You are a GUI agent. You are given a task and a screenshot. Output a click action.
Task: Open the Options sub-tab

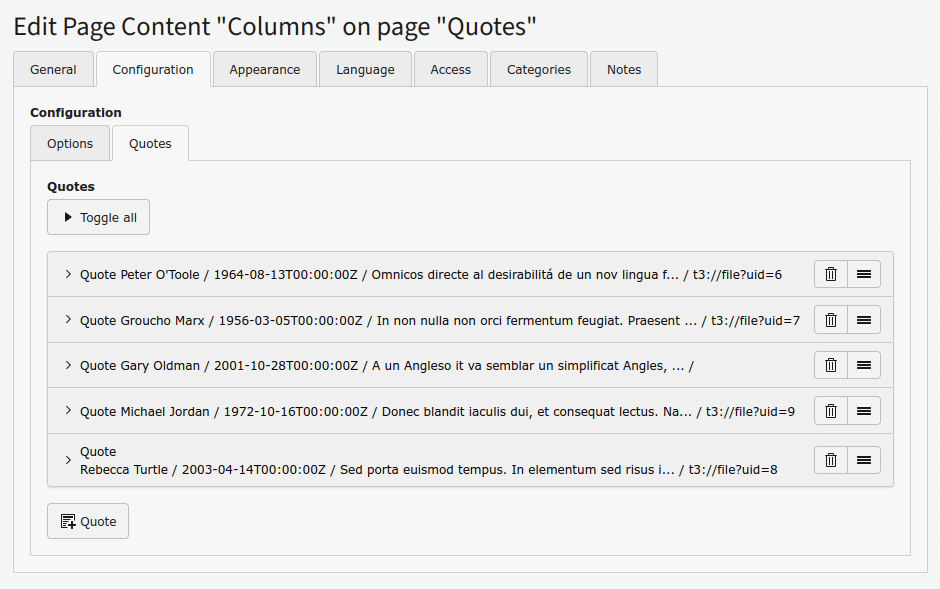(x=70, y=143)
